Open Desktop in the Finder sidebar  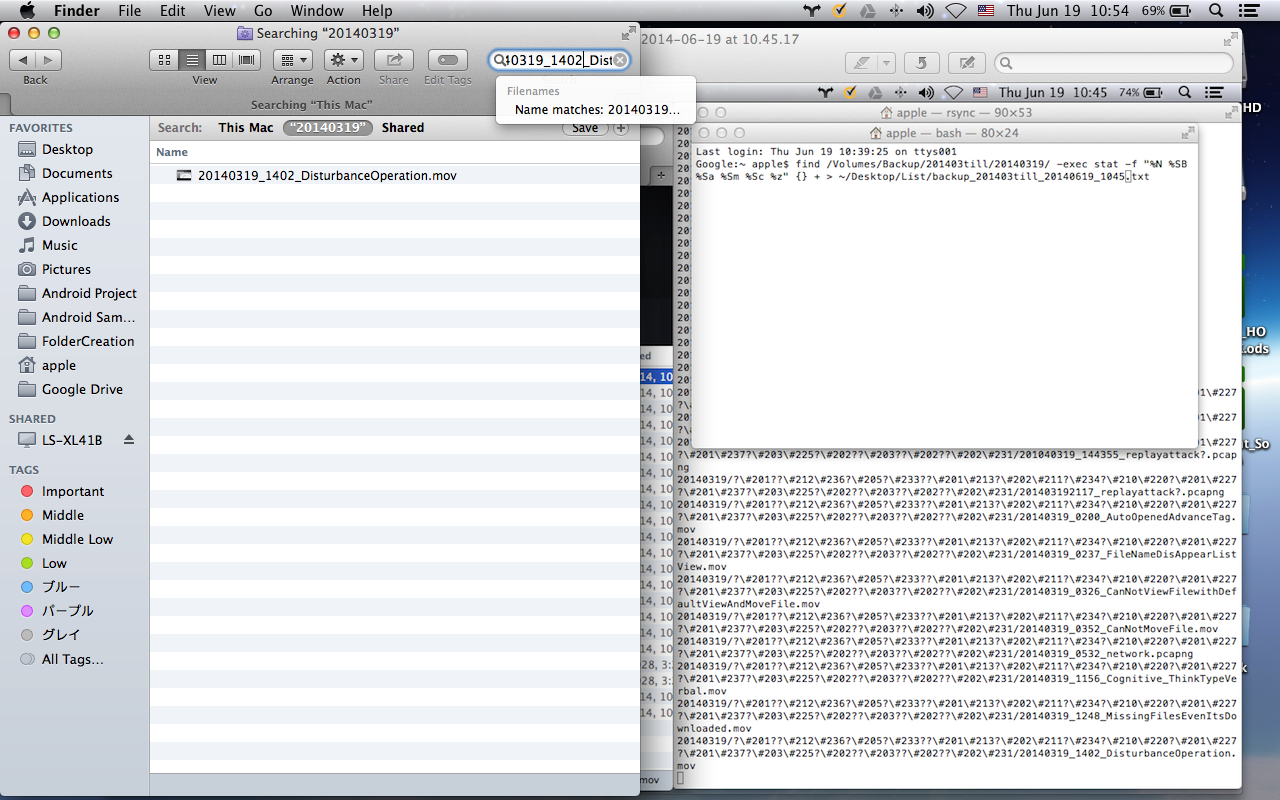tap(67, 149)
